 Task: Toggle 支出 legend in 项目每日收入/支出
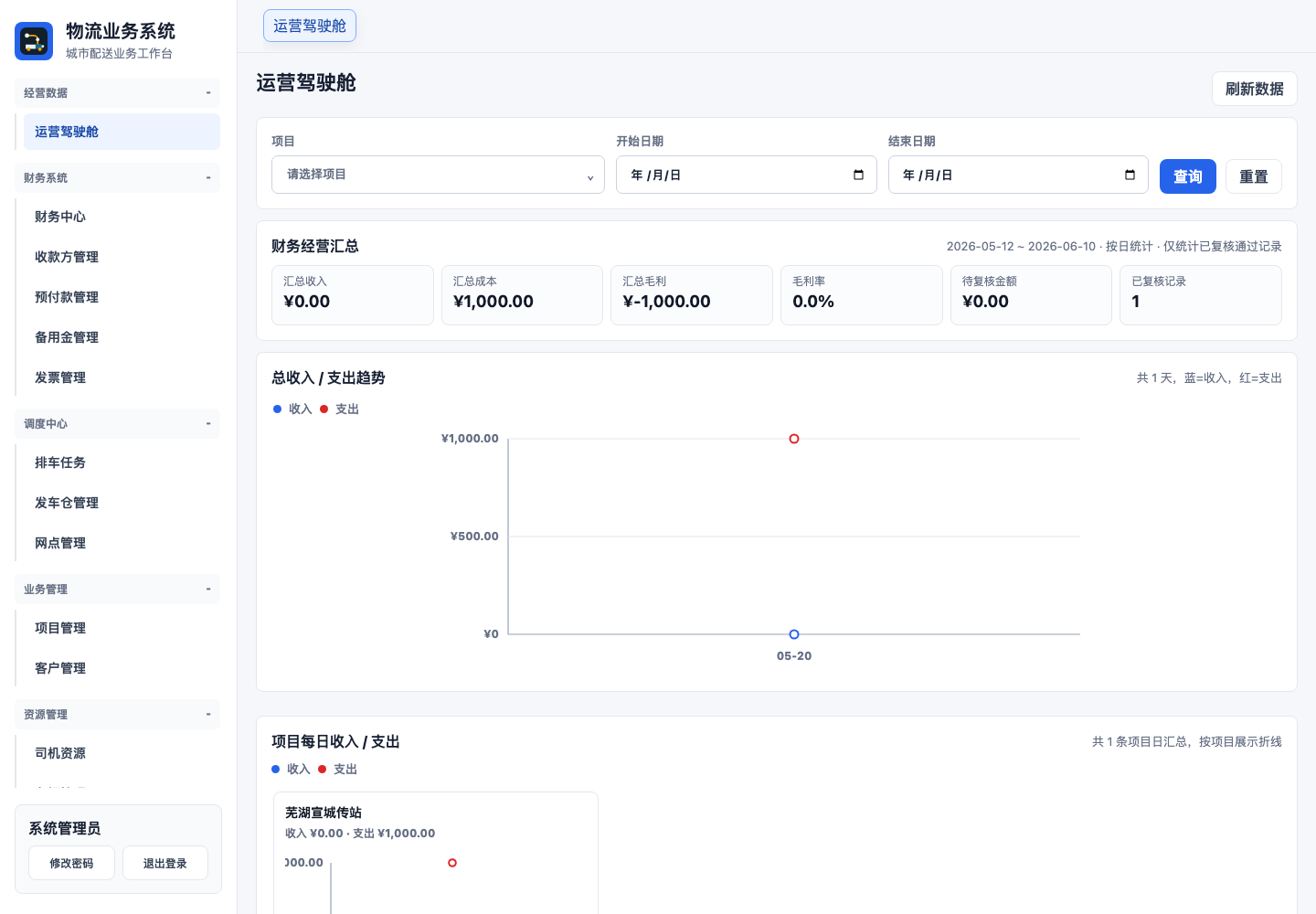point(337,769)
